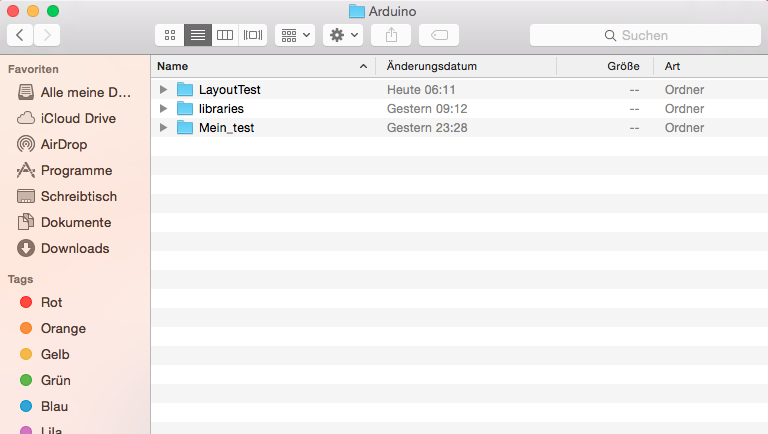The width and height of the screenshot is (768, 434).
Task: Select the Grün tag
Action: click(45, 380)
